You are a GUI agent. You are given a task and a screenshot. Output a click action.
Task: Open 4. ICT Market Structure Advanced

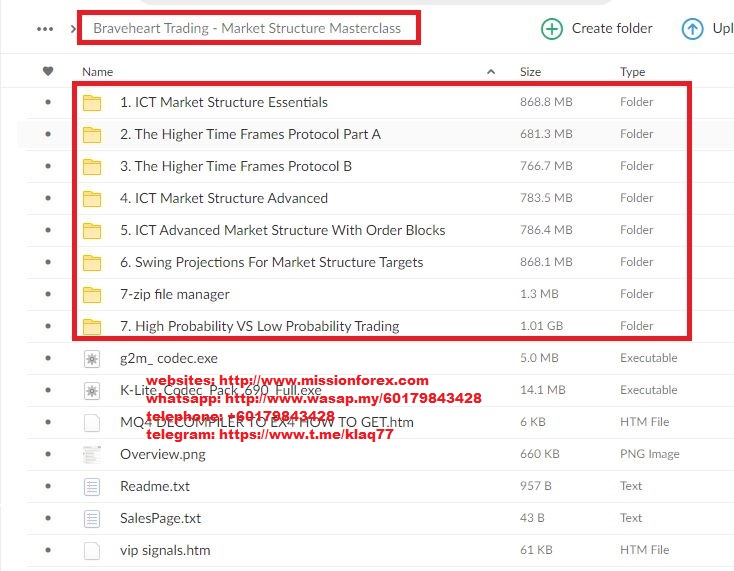coord(224,198)
